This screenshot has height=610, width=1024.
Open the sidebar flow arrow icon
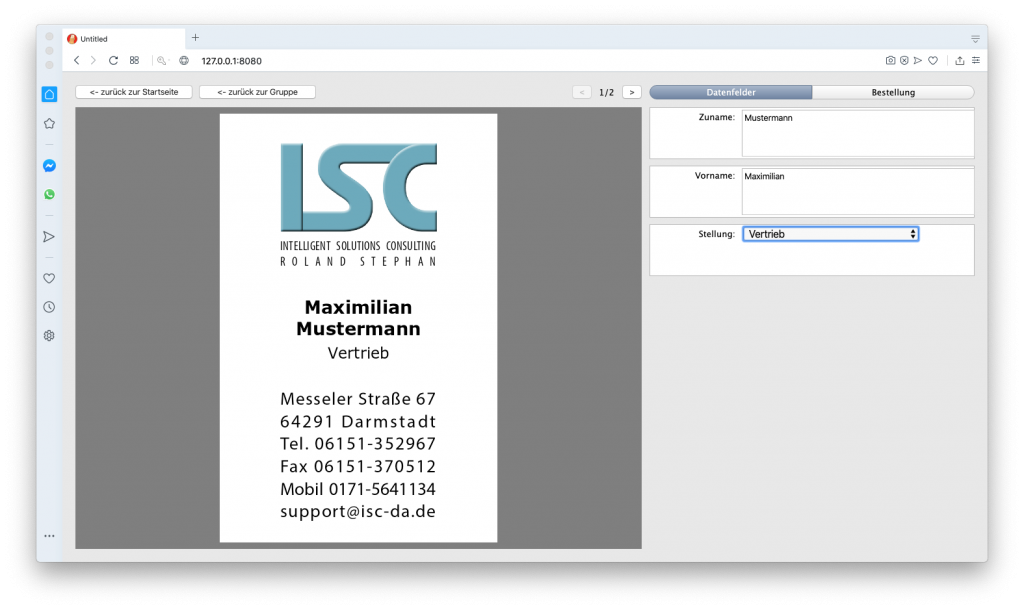(49, 236)
